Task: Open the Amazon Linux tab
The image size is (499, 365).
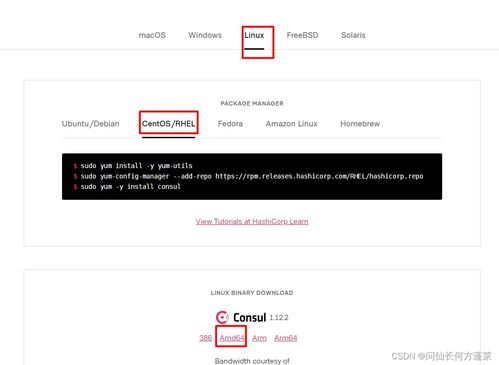Action: click(291, 124)
